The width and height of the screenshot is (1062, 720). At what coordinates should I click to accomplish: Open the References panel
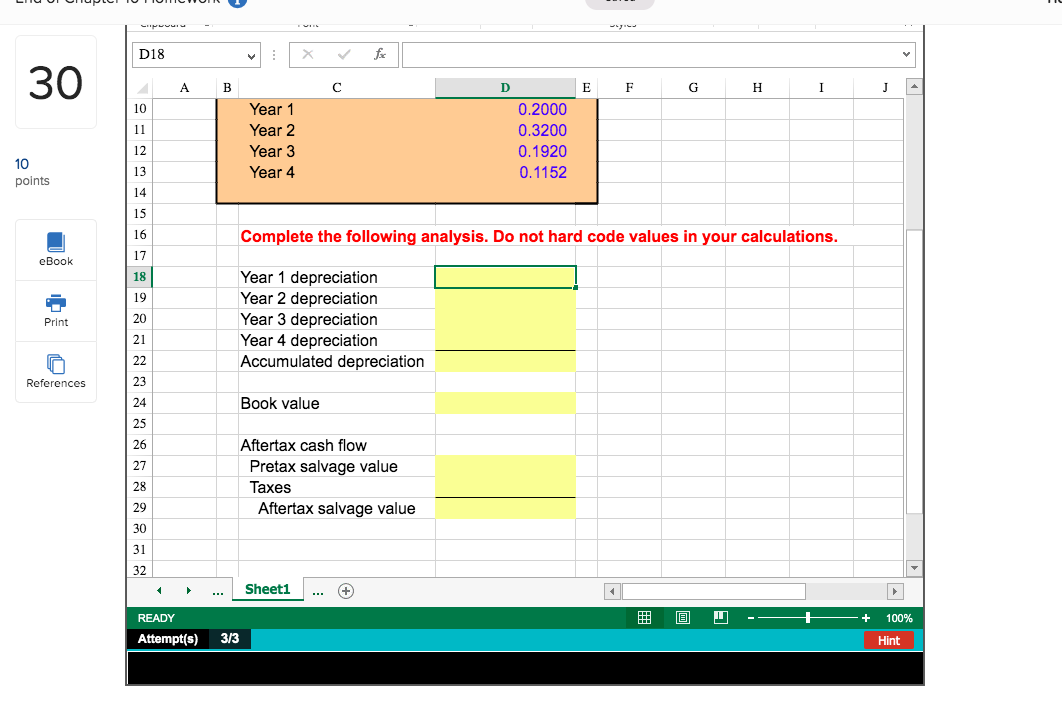click(x=55, y=372)
